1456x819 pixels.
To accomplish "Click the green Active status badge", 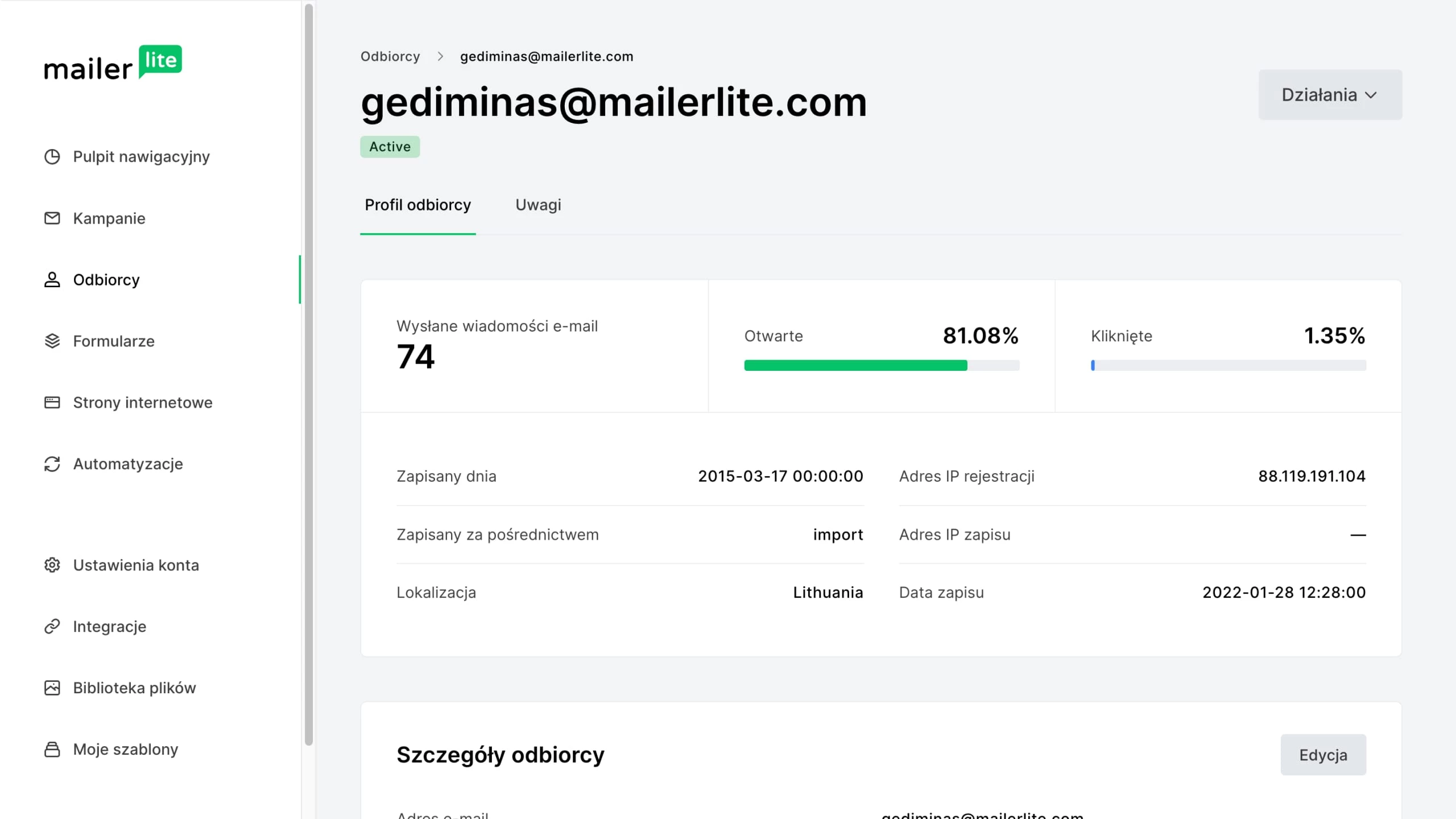I will [390, 147].
